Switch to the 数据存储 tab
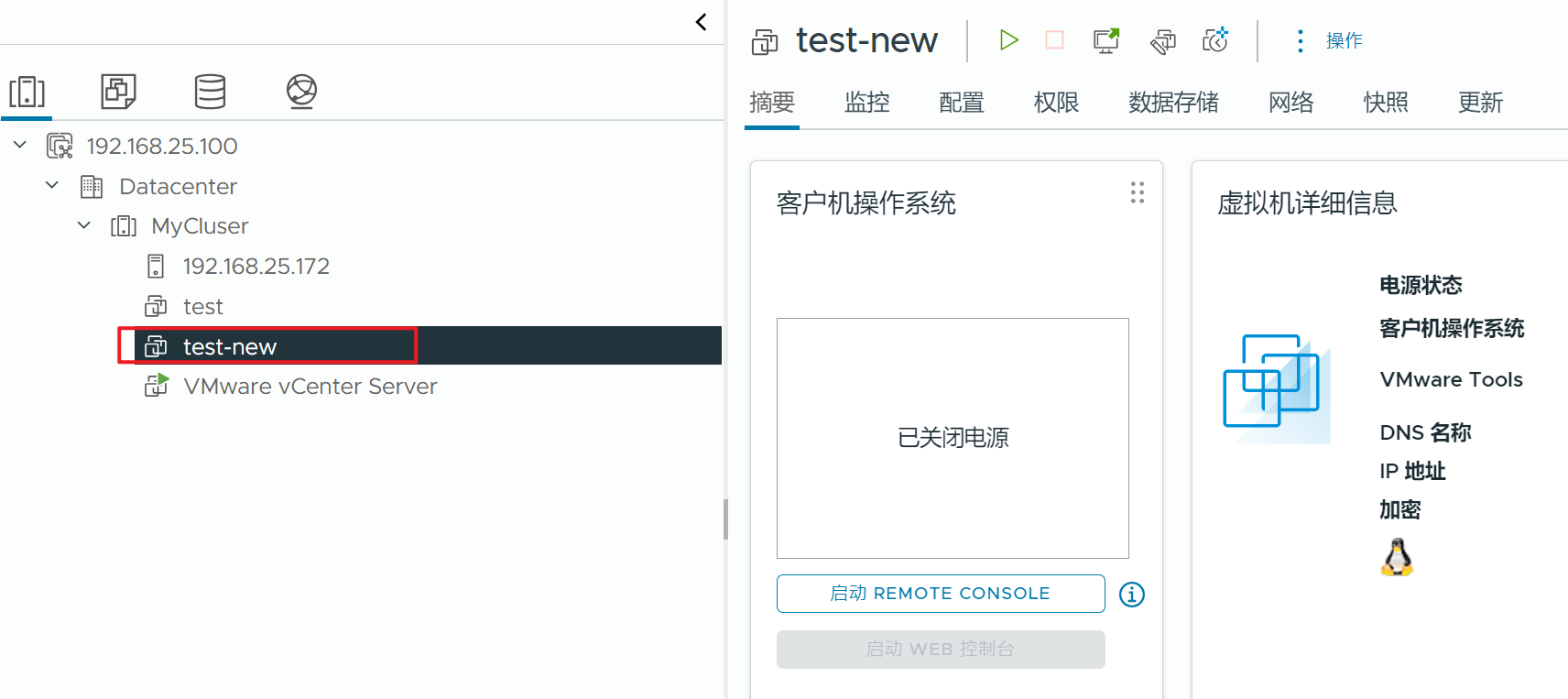 point(1173,102)
